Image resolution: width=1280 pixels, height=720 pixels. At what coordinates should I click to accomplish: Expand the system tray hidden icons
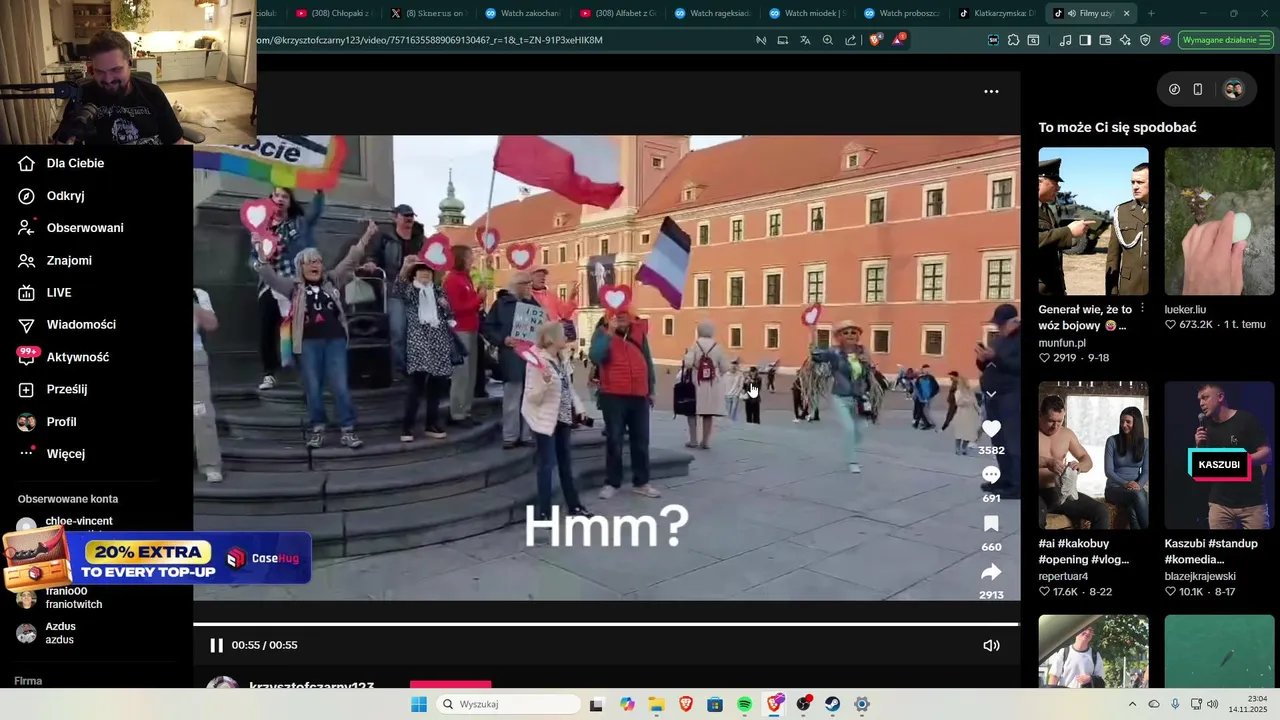click(1132, 704)
